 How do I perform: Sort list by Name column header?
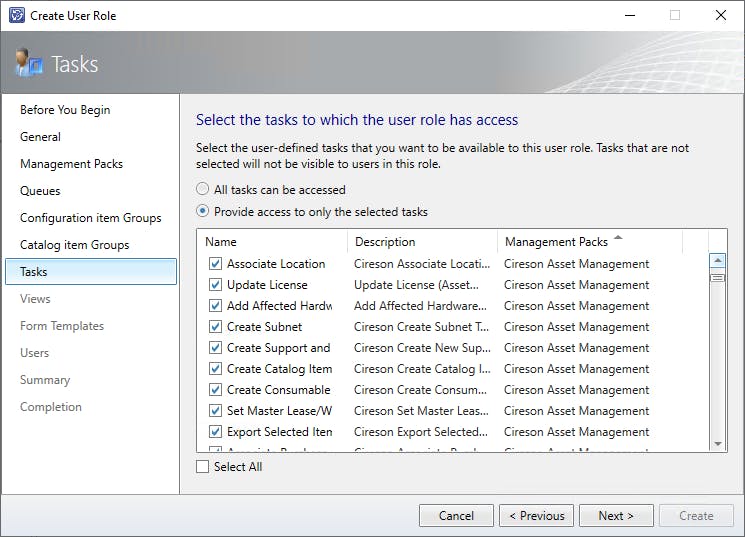221,242
